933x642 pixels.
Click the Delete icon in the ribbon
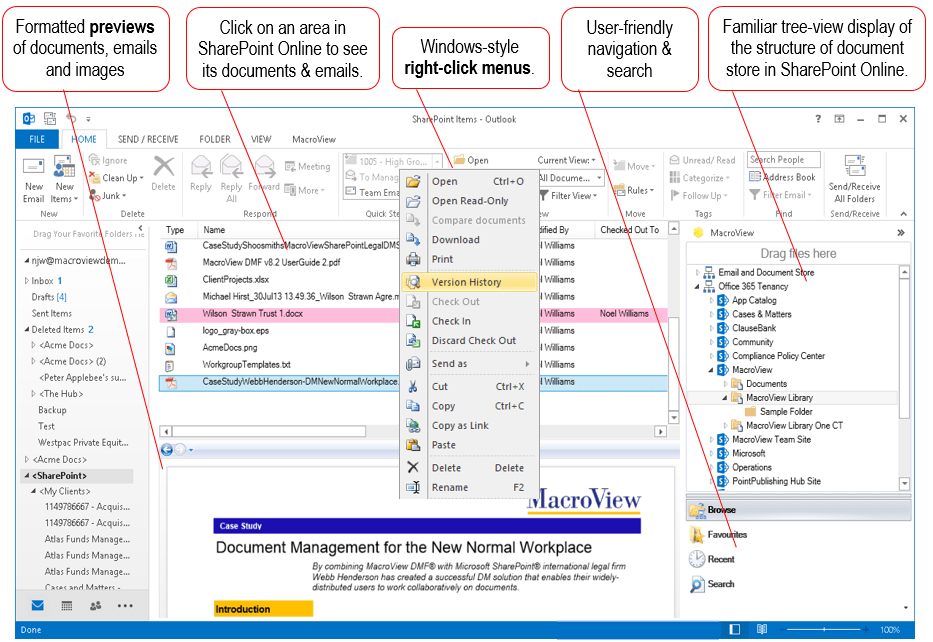coord(163,175)
